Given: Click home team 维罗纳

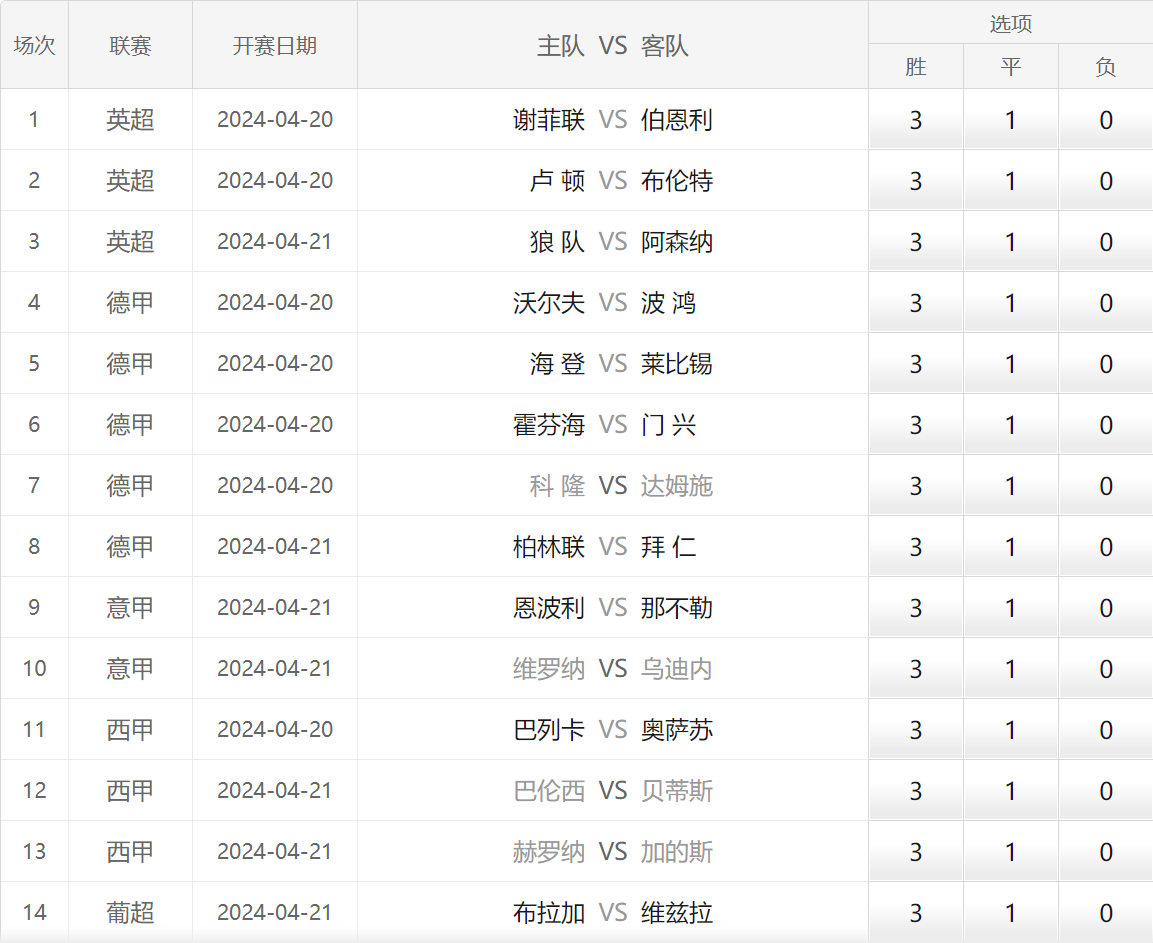Looking at the screenshot, I should coord(549,669).
